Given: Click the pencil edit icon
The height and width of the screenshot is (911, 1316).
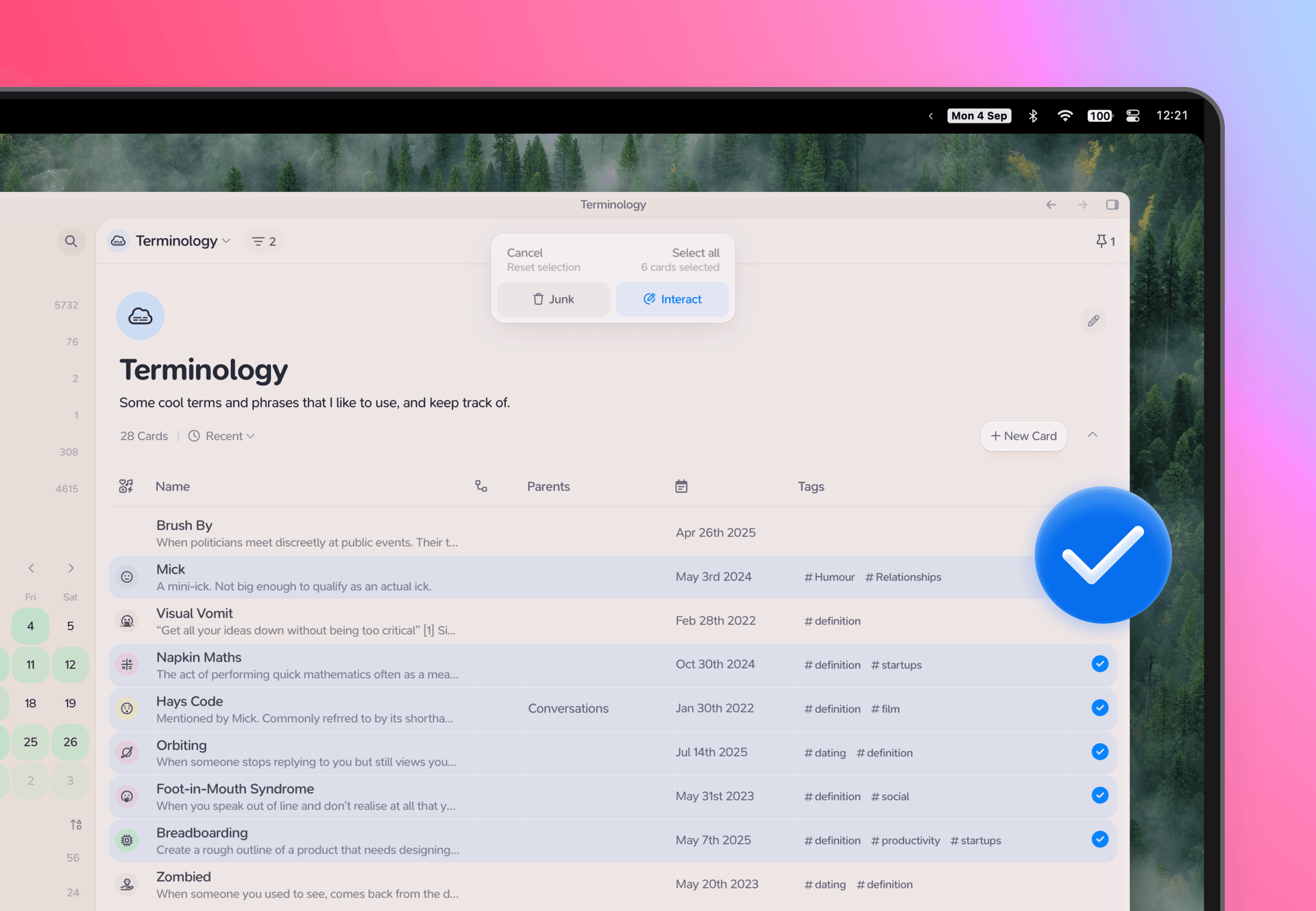Looking at the screenshot, I should [x=1093, y=321].
